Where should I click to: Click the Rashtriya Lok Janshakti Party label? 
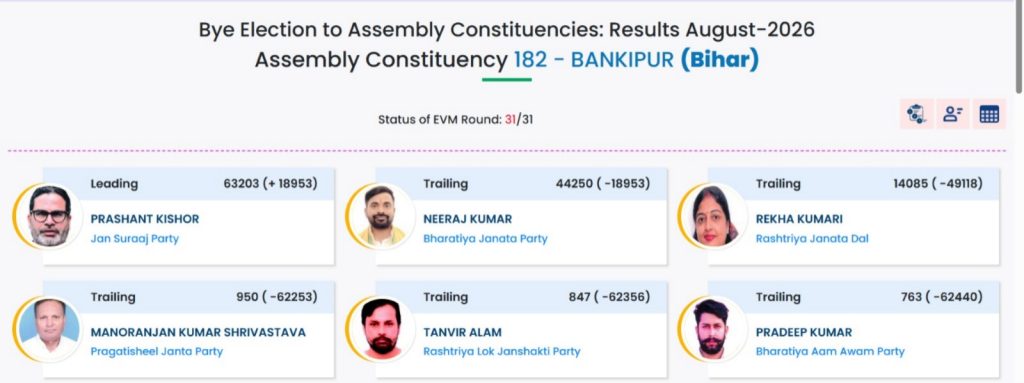click(502, 352)
